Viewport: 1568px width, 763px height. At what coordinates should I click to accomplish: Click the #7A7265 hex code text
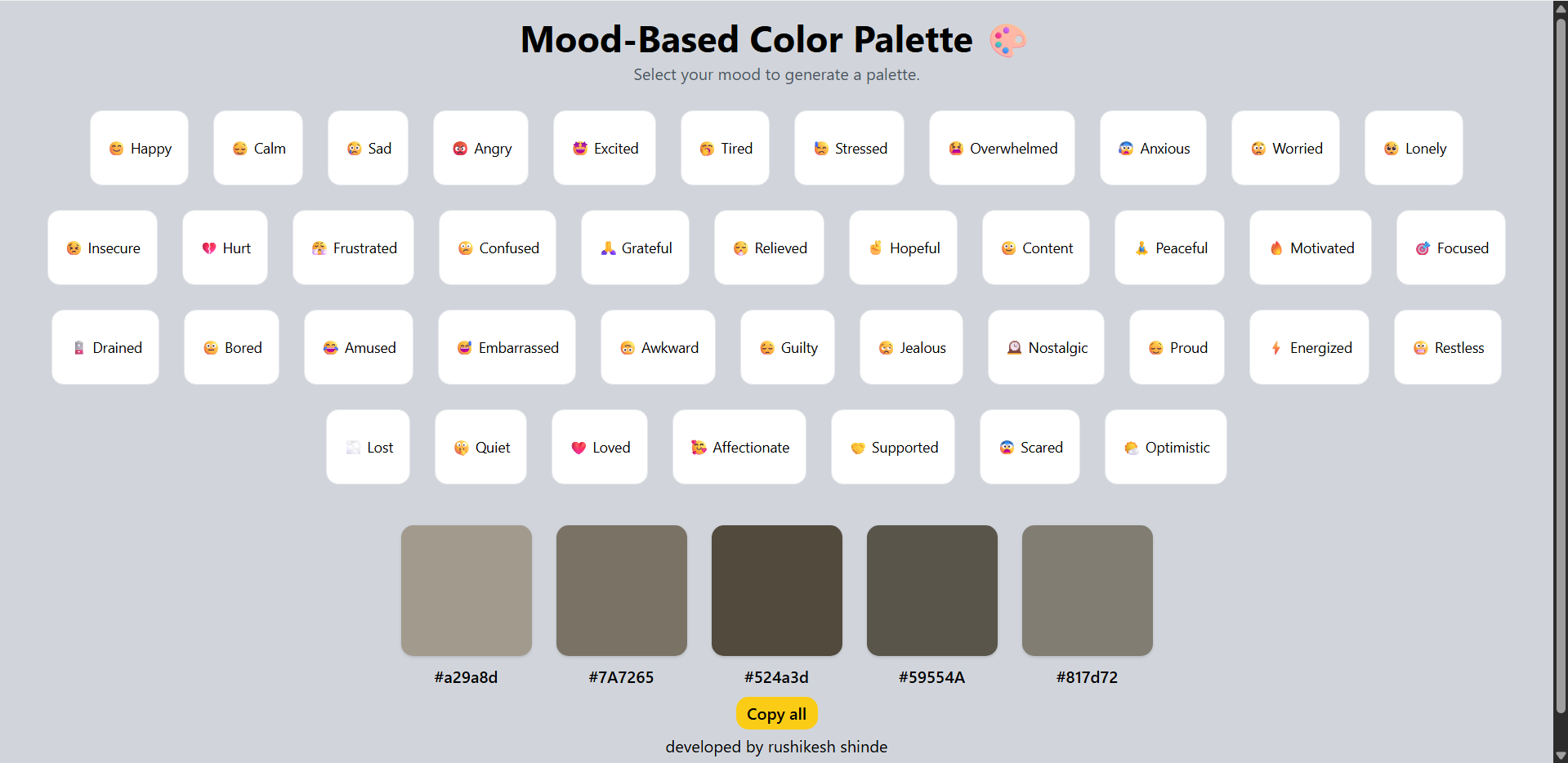pyautogui.click(x=621, y=677)
